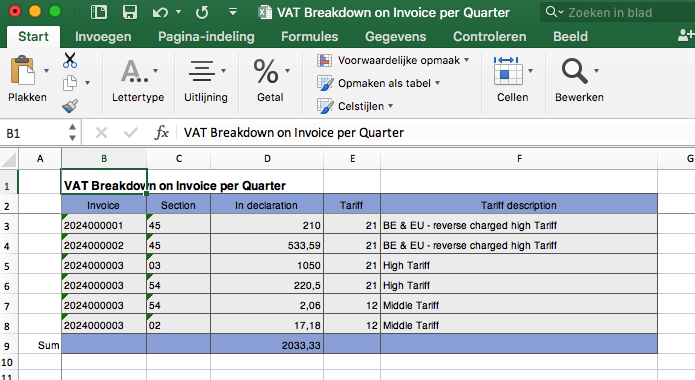Open the Bewerken magnifier tool
Image resolution: width=695 pixels, height=380 pixels.
pos(574,71)
